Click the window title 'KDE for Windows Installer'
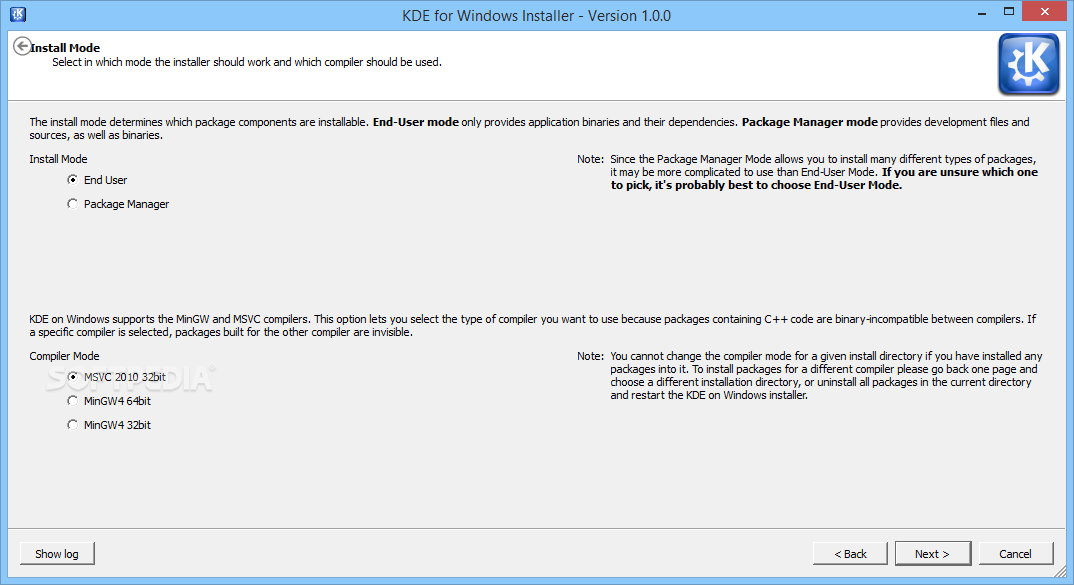 coord(536,15)
